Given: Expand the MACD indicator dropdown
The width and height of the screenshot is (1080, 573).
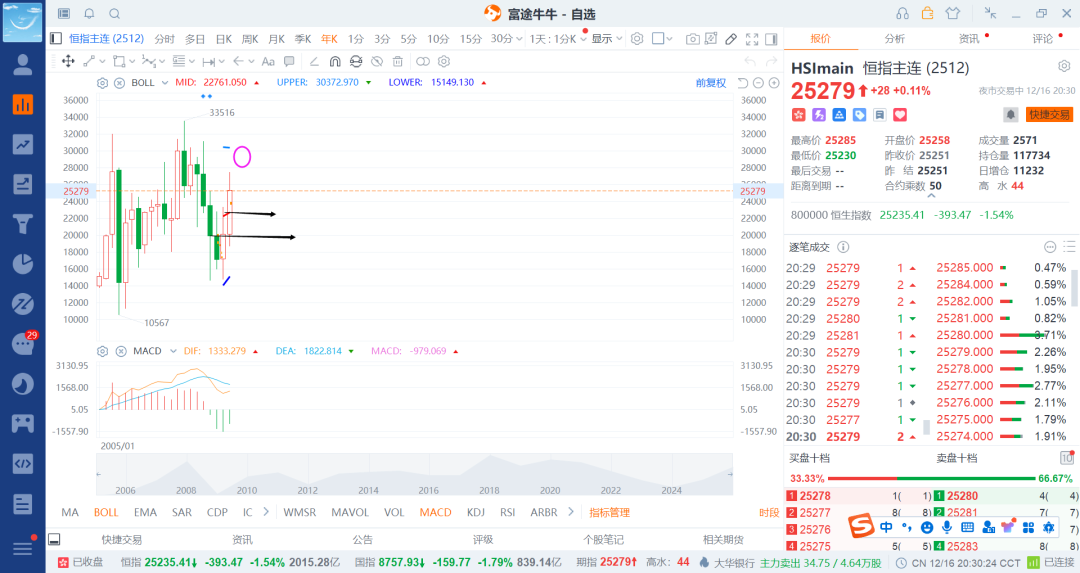Looking at the screenshot, I should click(173, 351).
